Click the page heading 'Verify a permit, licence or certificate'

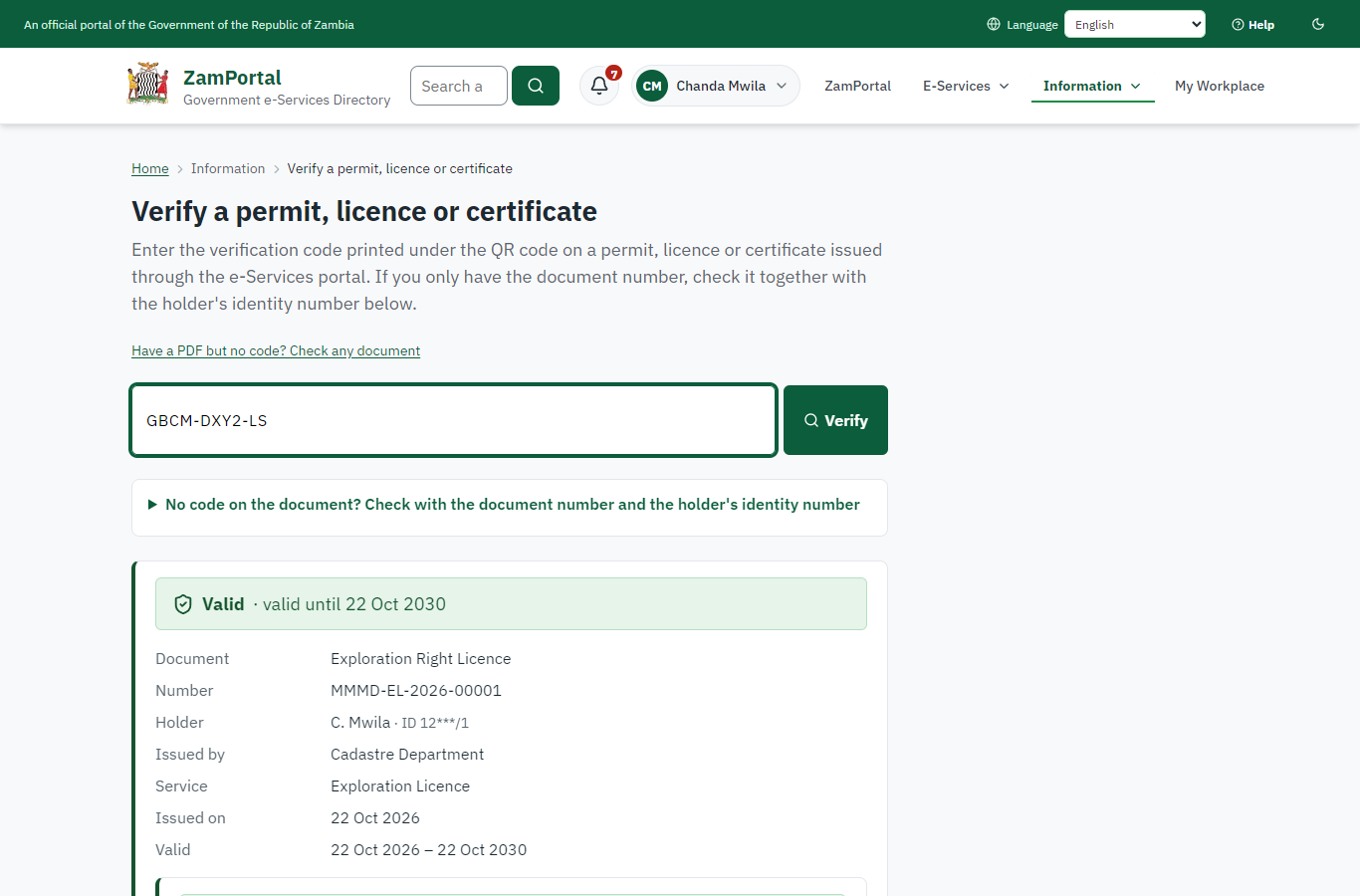364,211
